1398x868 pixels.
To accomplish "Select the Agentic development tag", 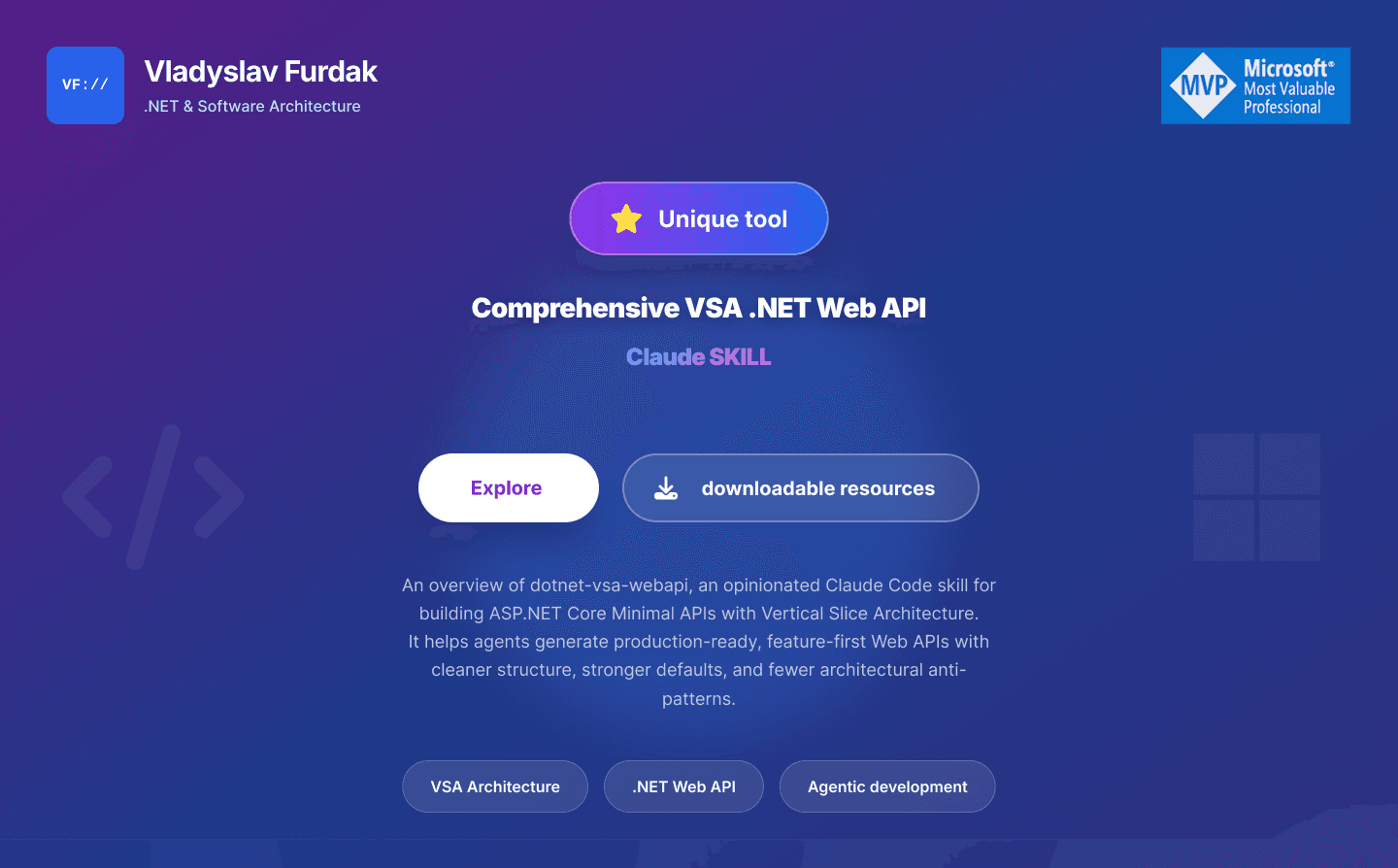I will (x=887, y=786).
